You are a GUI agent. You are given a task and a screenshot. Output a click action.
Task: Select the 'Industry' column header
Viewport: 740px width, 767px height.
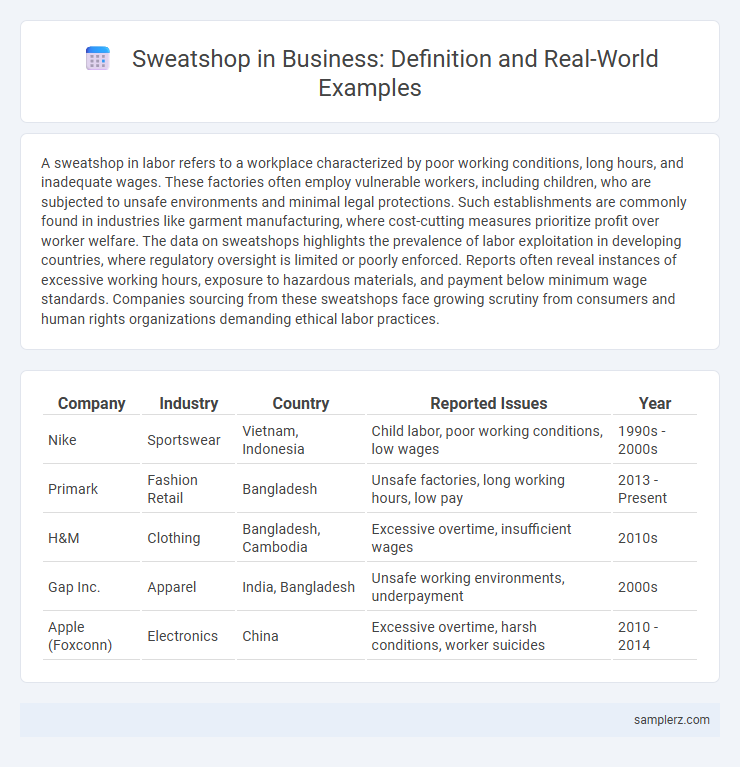pos(188,403)
